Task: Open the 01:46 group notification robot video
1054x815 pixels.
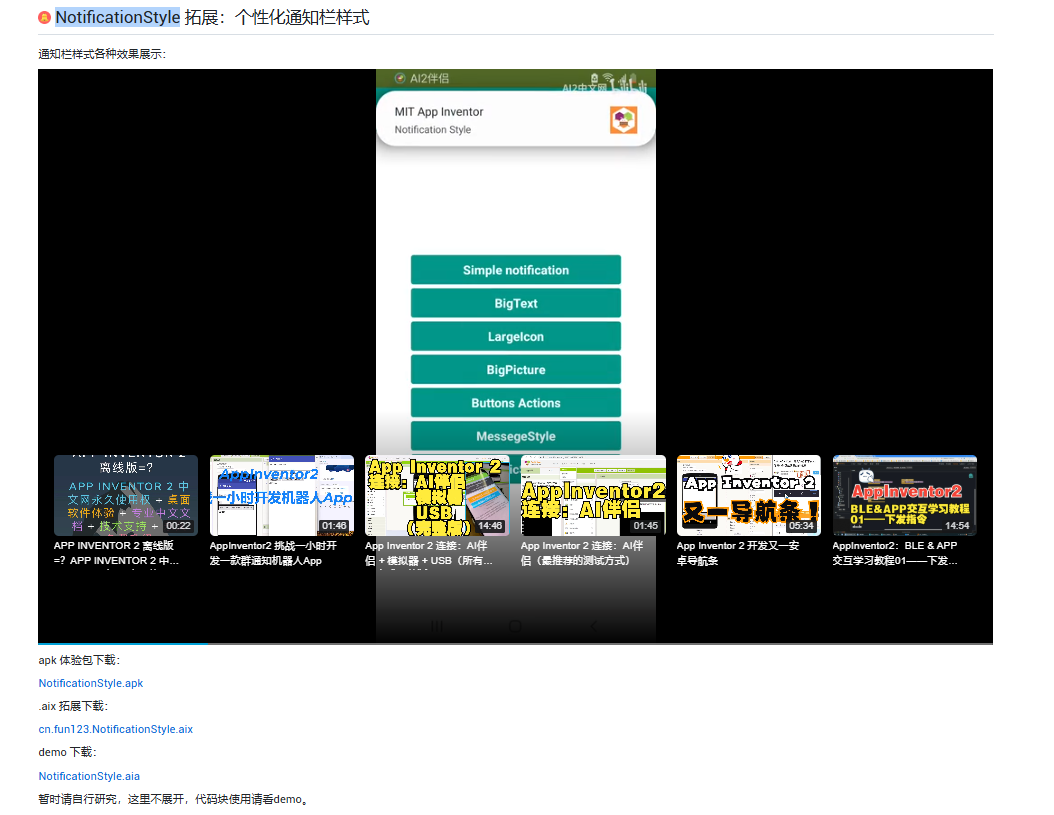Action: pyautogui.click(x=282, y=495)
